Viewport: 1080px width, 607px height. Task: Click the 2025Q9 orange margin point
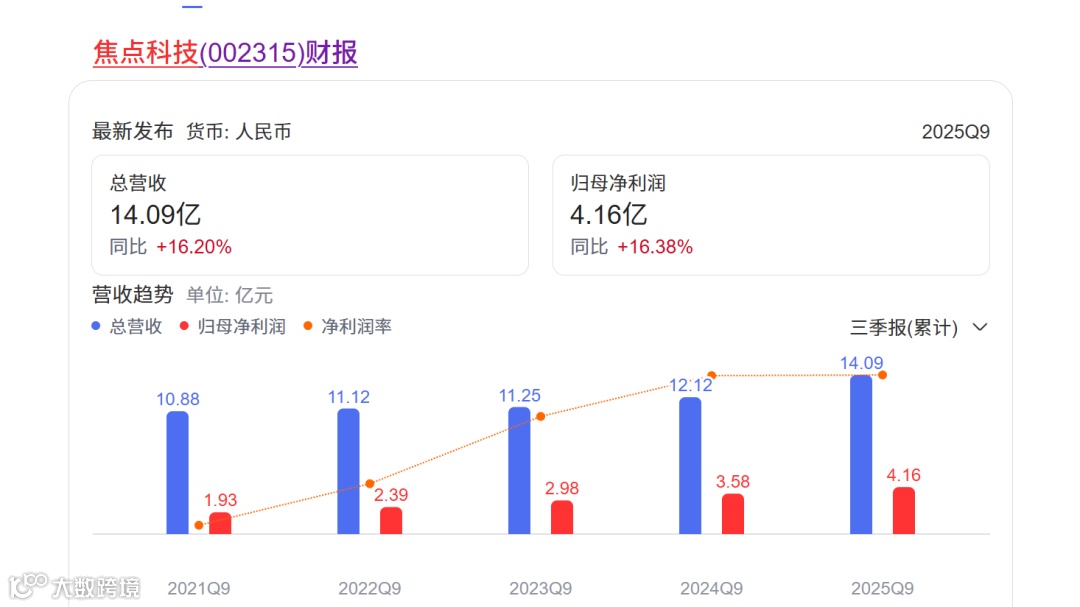[882, 375]
